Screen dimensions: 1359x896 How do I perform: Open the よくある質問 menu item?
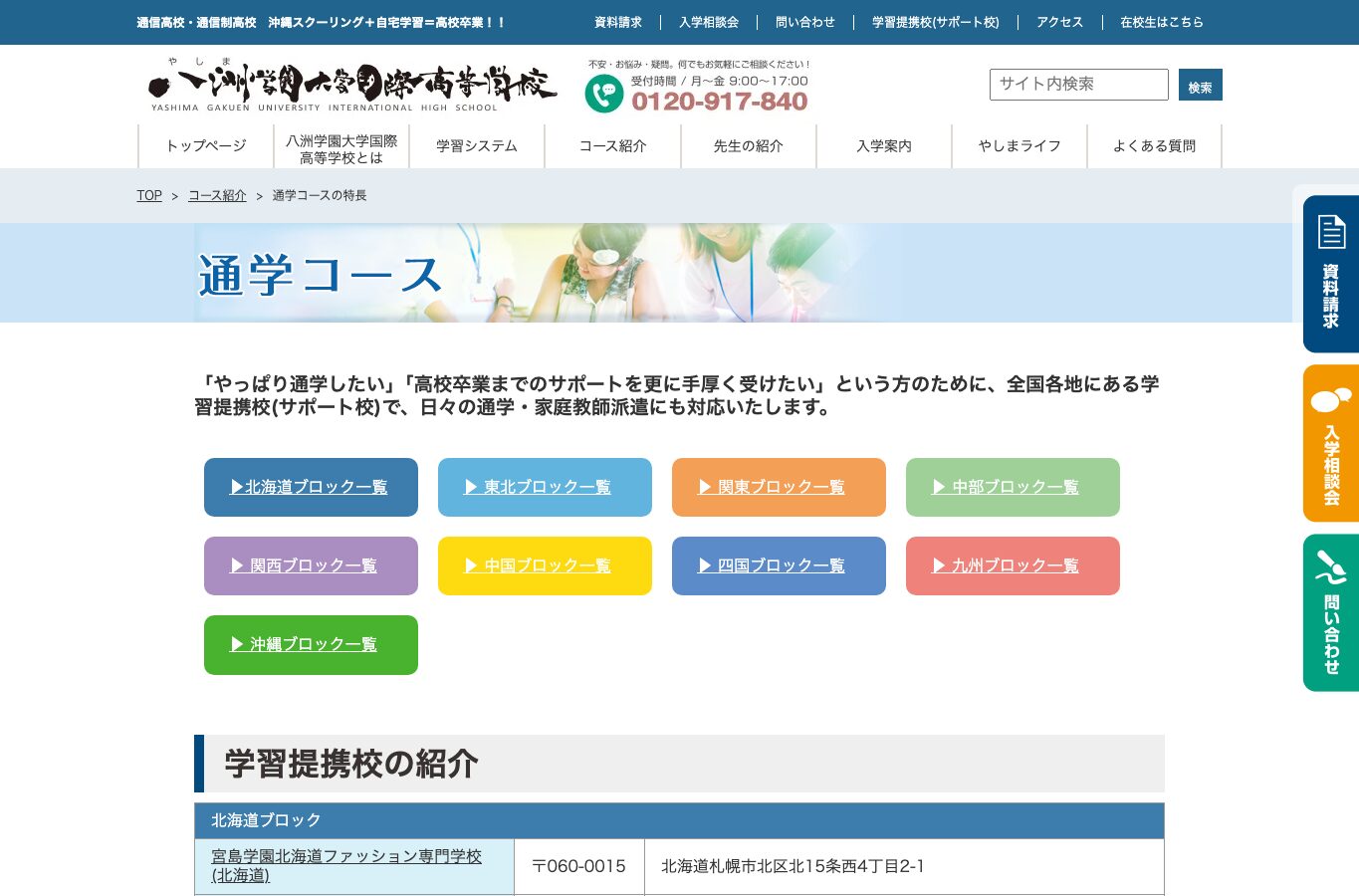[1155, 146]
